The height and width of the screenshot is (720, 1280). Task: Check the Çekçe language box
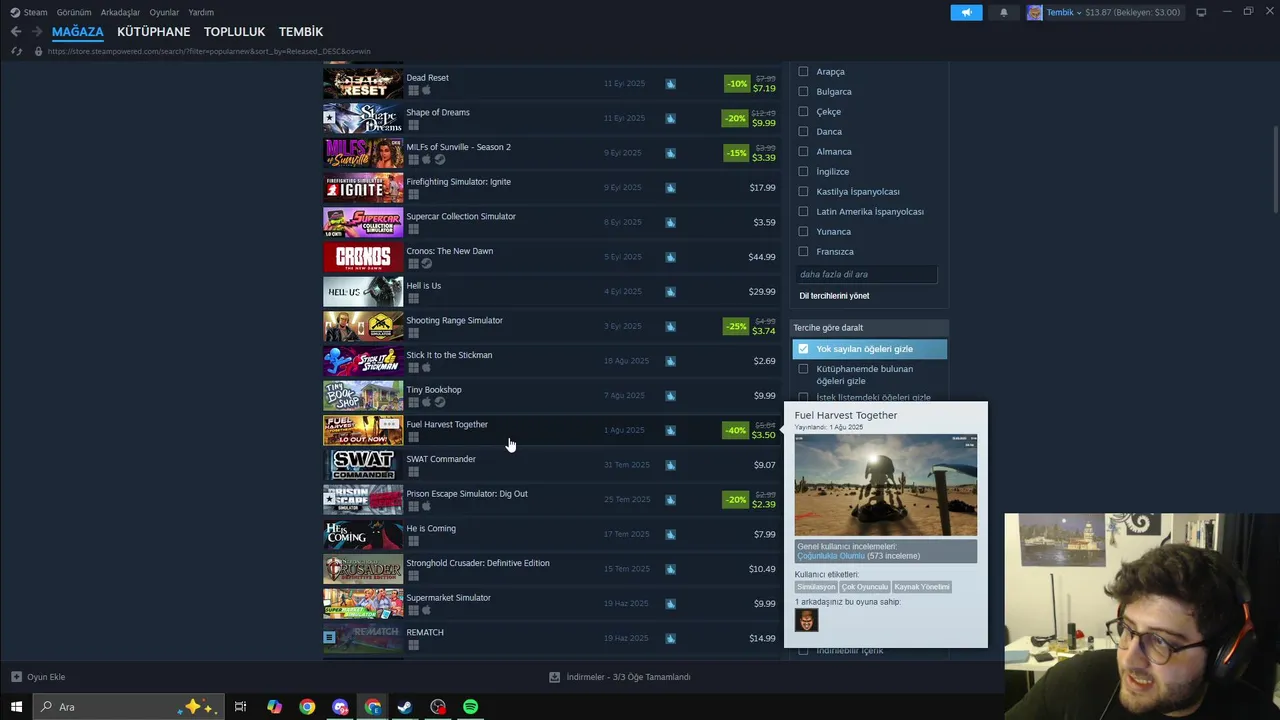[x=803, y=112]
